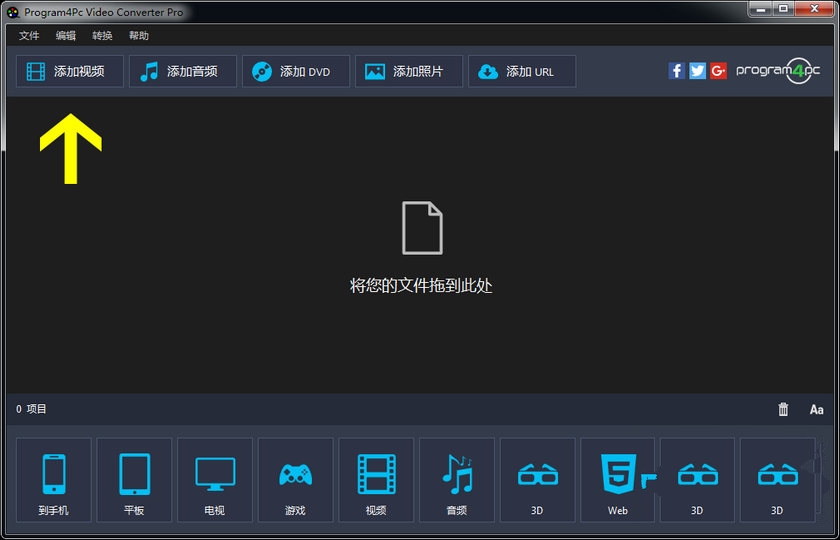Select the 到手机 phone output category
Viewport: 840px width, 540px height.
[54, 480]
